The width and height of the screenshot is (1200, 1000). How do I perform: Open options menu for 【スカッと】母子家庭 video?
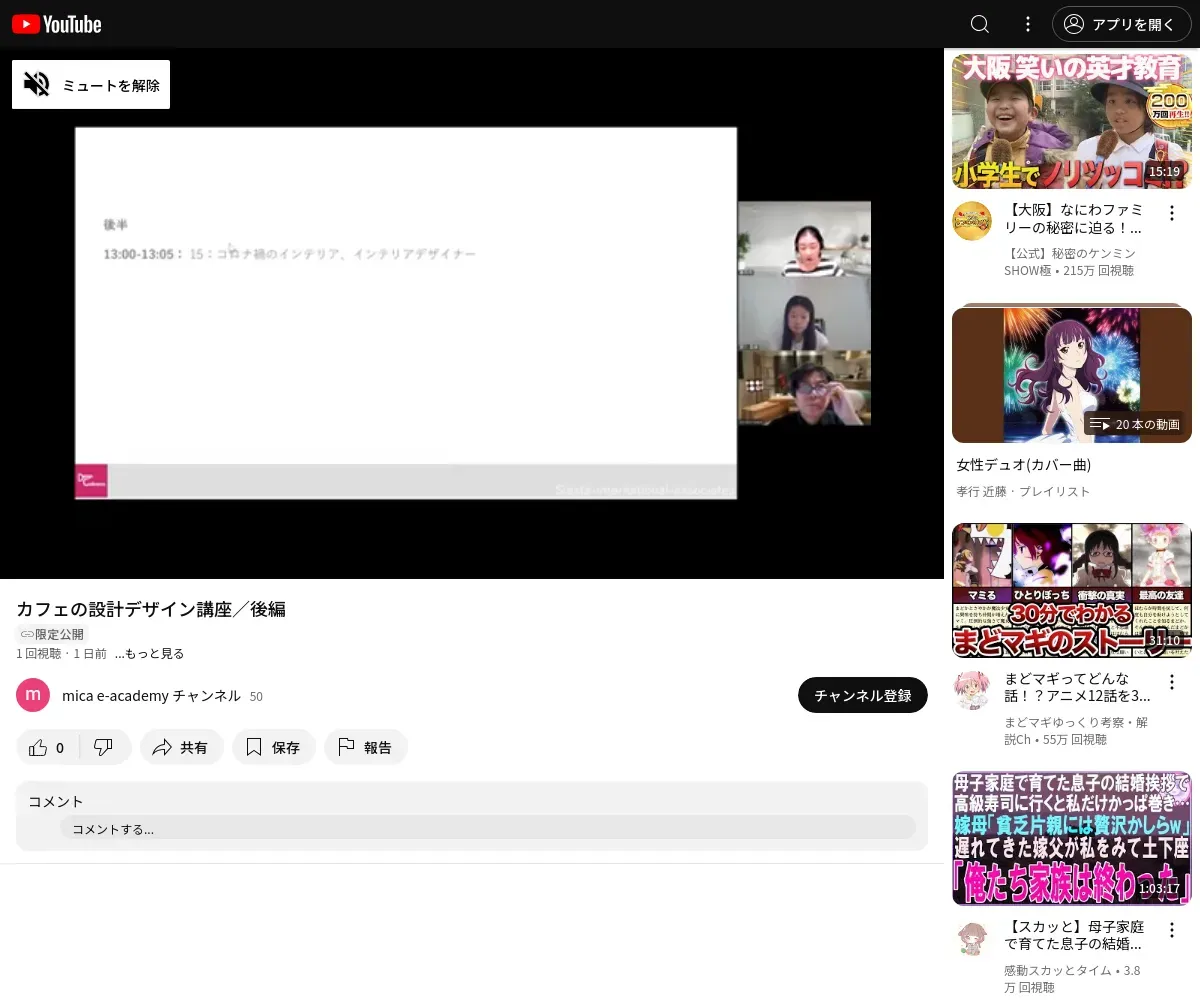(x=1172, y=930)
